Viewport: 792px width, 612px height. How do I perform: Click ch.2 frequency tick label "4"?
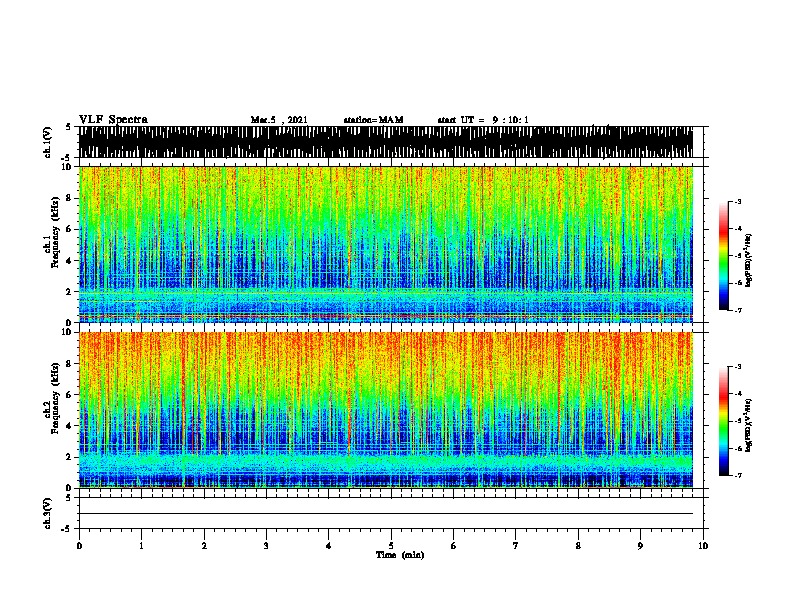click(x=70, y=426)
